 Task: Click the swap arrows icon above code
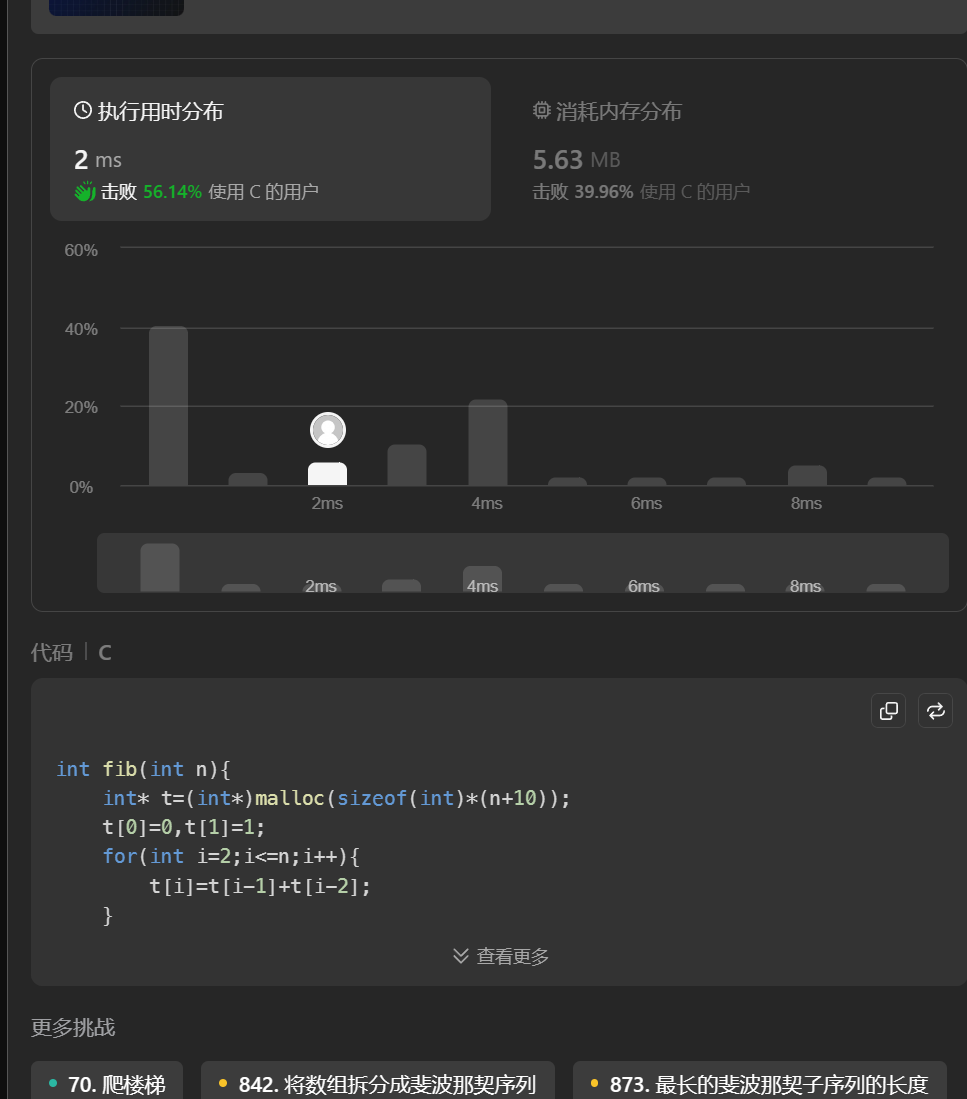pyautogui.click(x=935, y=710)
